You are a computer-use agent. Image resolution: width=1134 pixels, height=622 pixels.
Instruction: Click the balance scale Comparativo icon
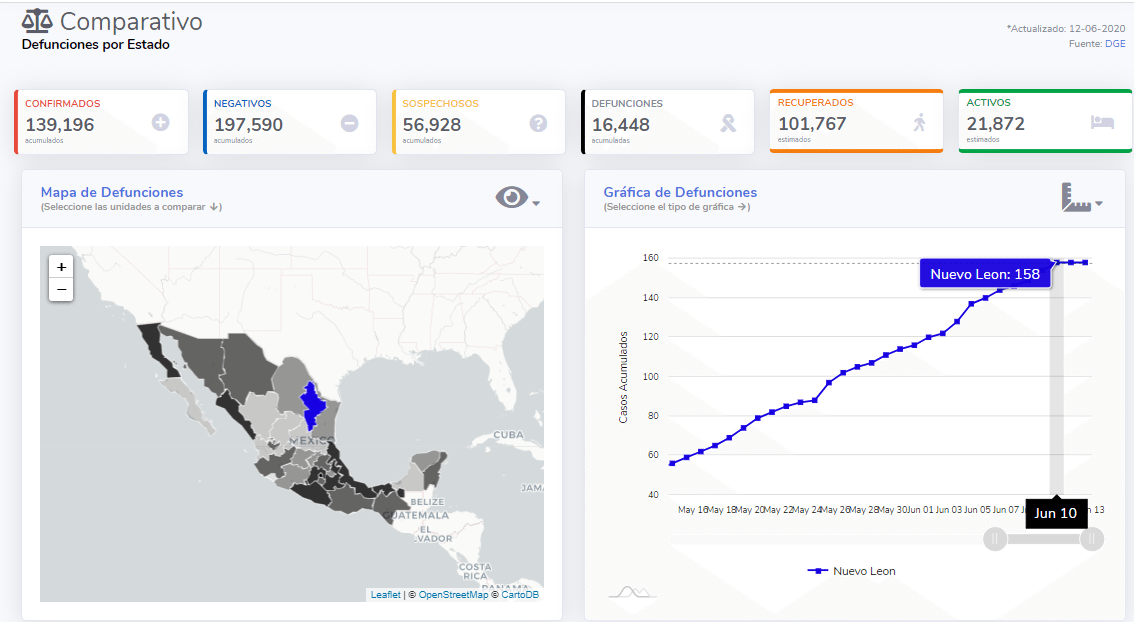(37, 21)
